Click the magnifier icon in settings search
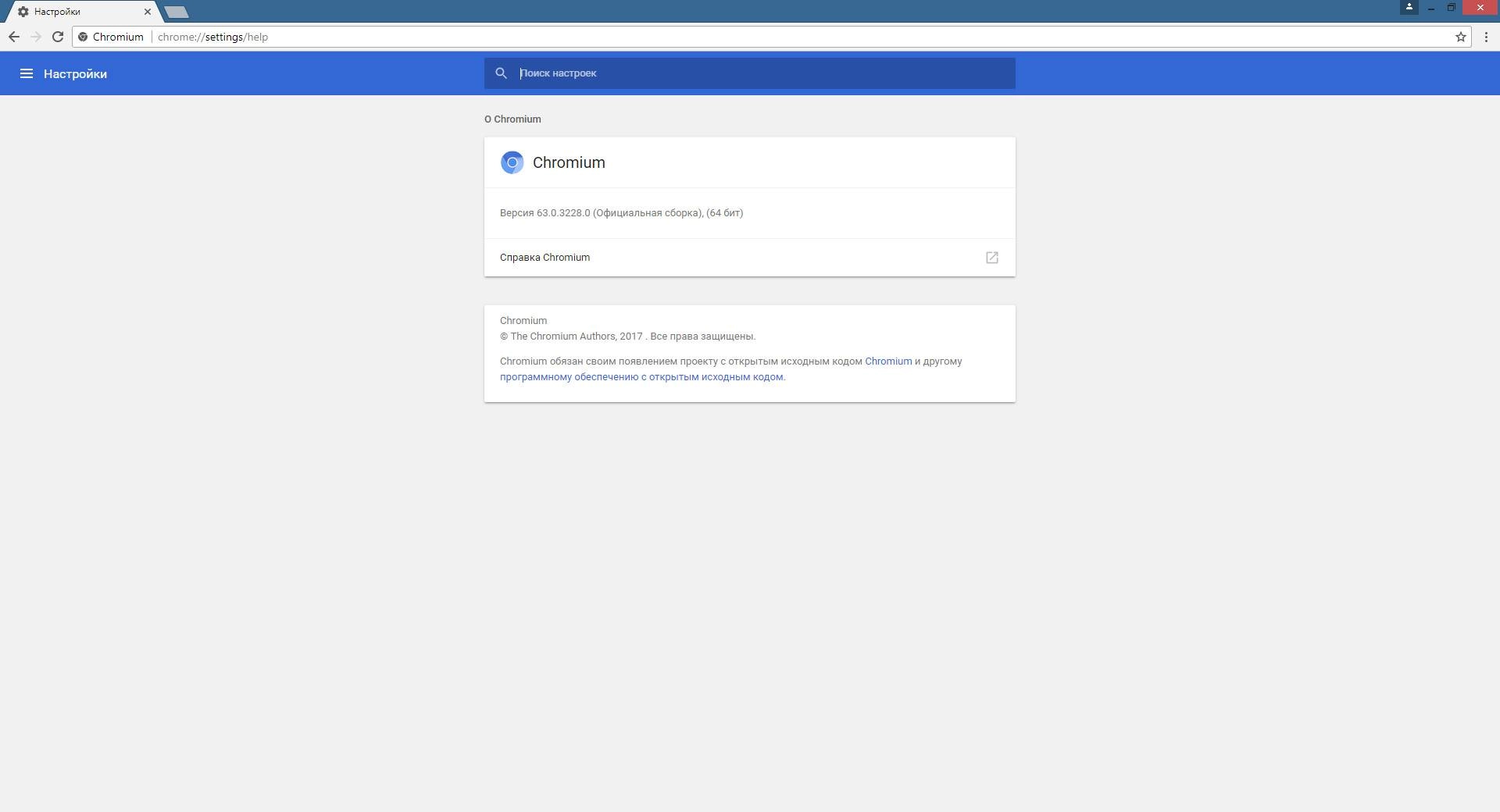 coord(502,73)
